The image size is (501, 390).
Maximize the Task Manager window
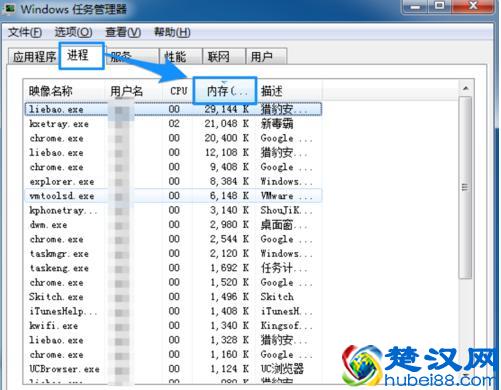[440, 7]
